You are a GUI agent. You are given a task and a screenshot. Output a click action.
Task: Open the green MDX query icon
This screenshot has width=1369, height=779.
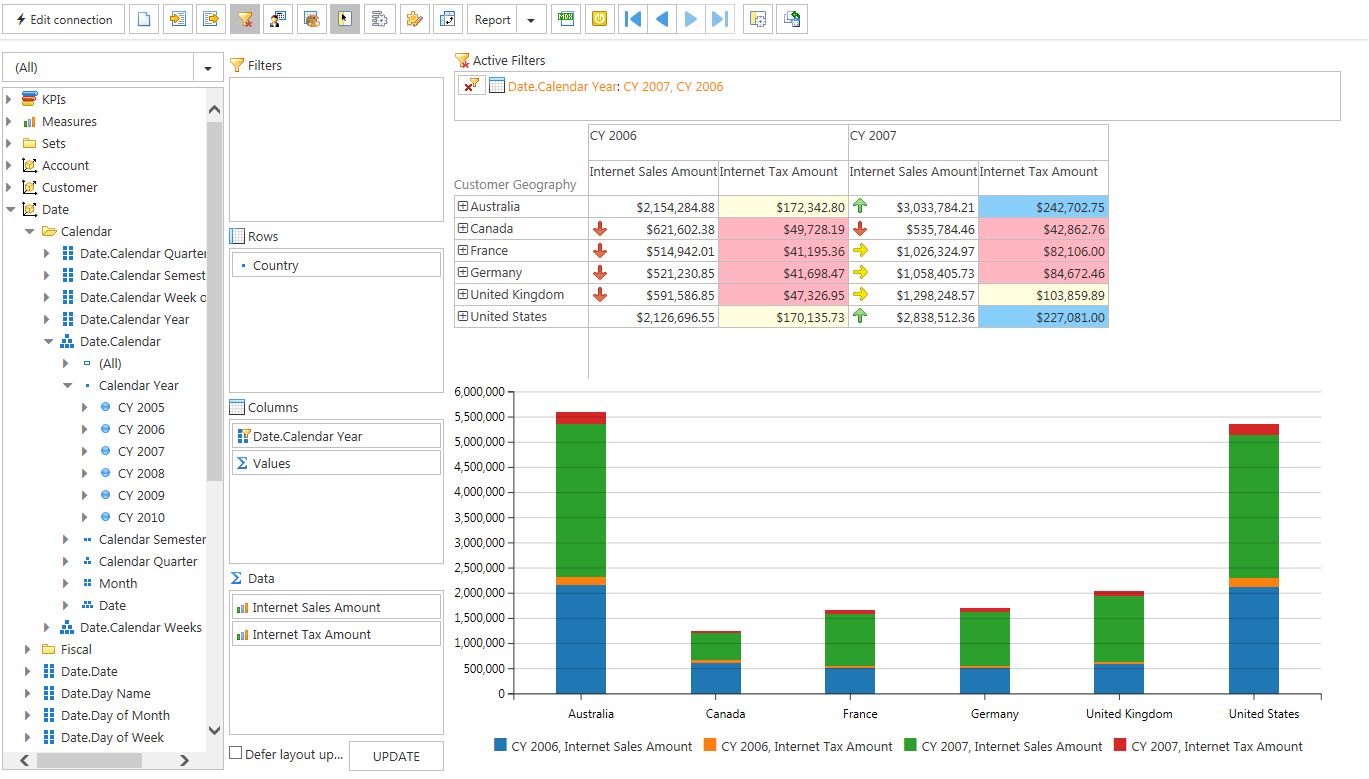tap(565, 18)
